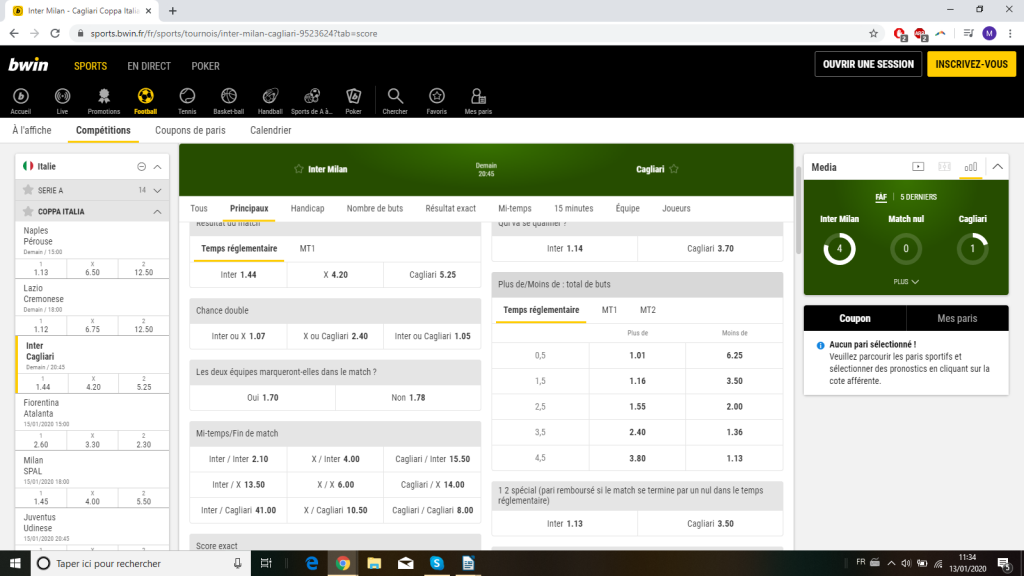Screen dimensions: 1024x576
Task: Select the Tennis sport icon
Action: click(187, 101)
